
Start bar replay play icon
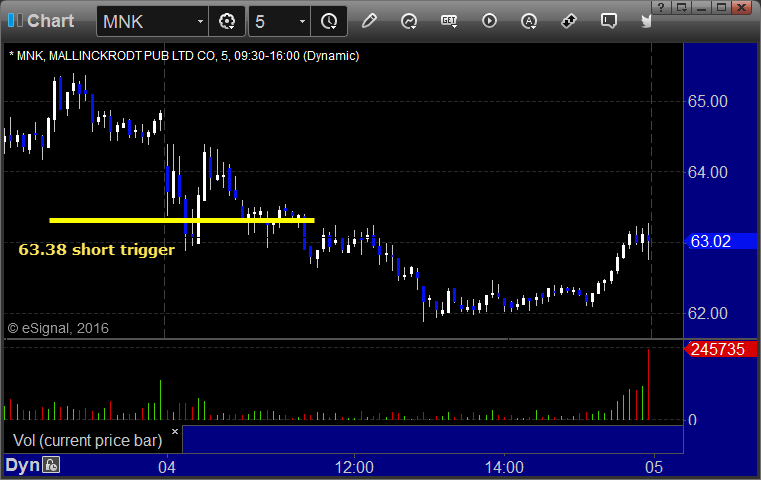pyautogui.click(x=489, y=21)
